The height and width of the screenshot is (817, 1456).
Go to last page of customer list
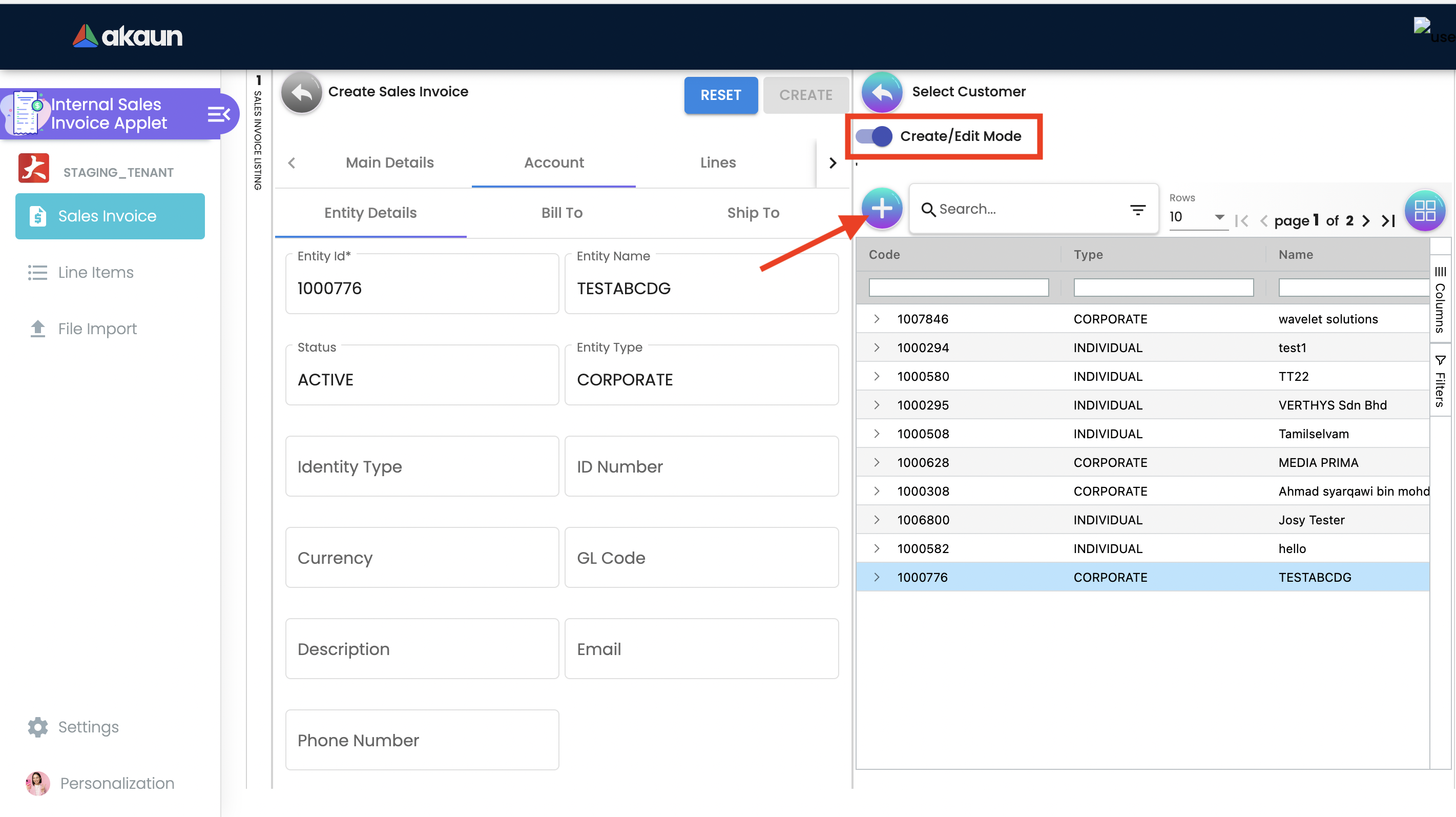[1388, 220]
